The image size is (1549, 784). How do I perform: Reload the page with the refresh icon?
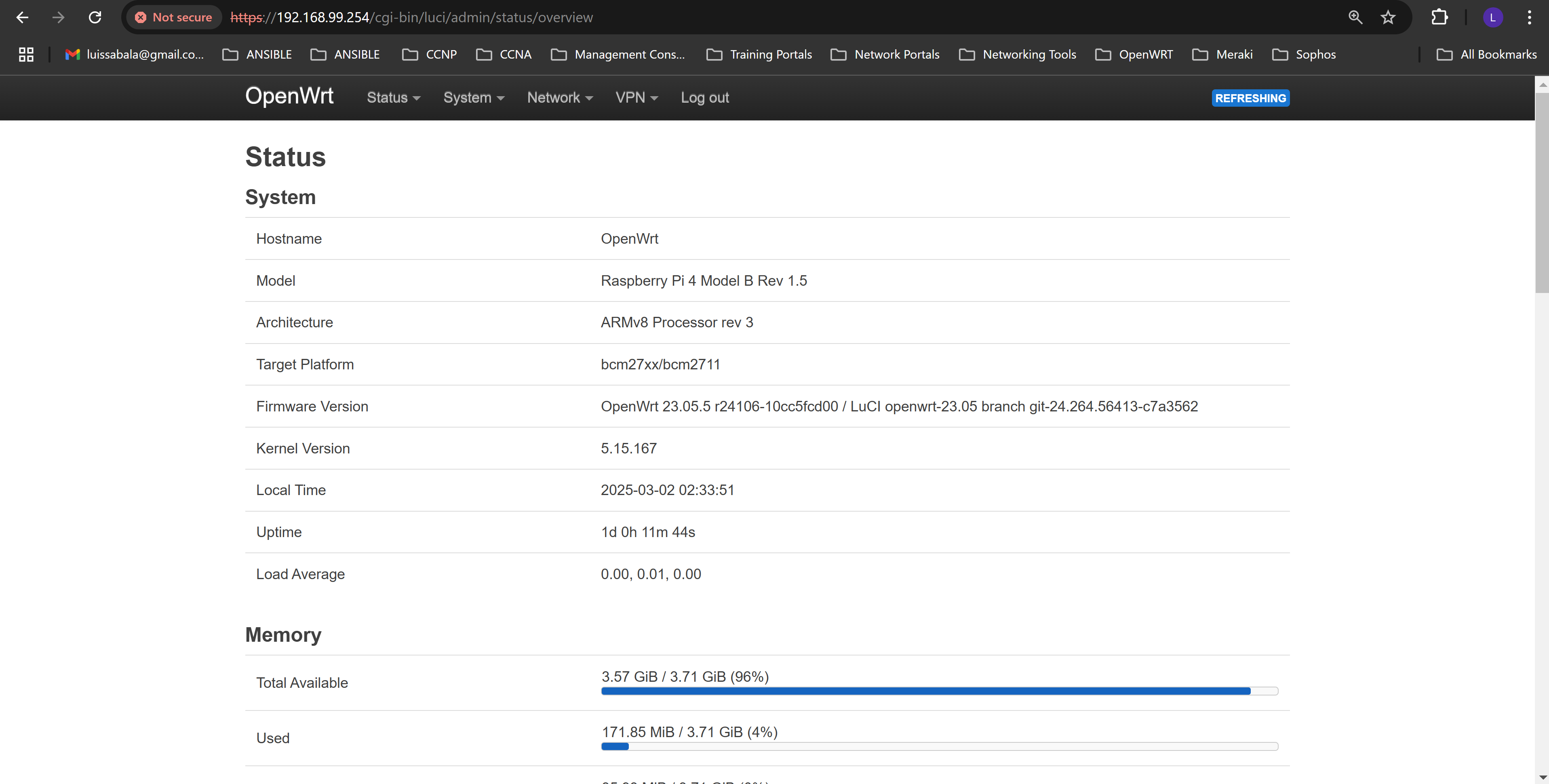(95, 17)
